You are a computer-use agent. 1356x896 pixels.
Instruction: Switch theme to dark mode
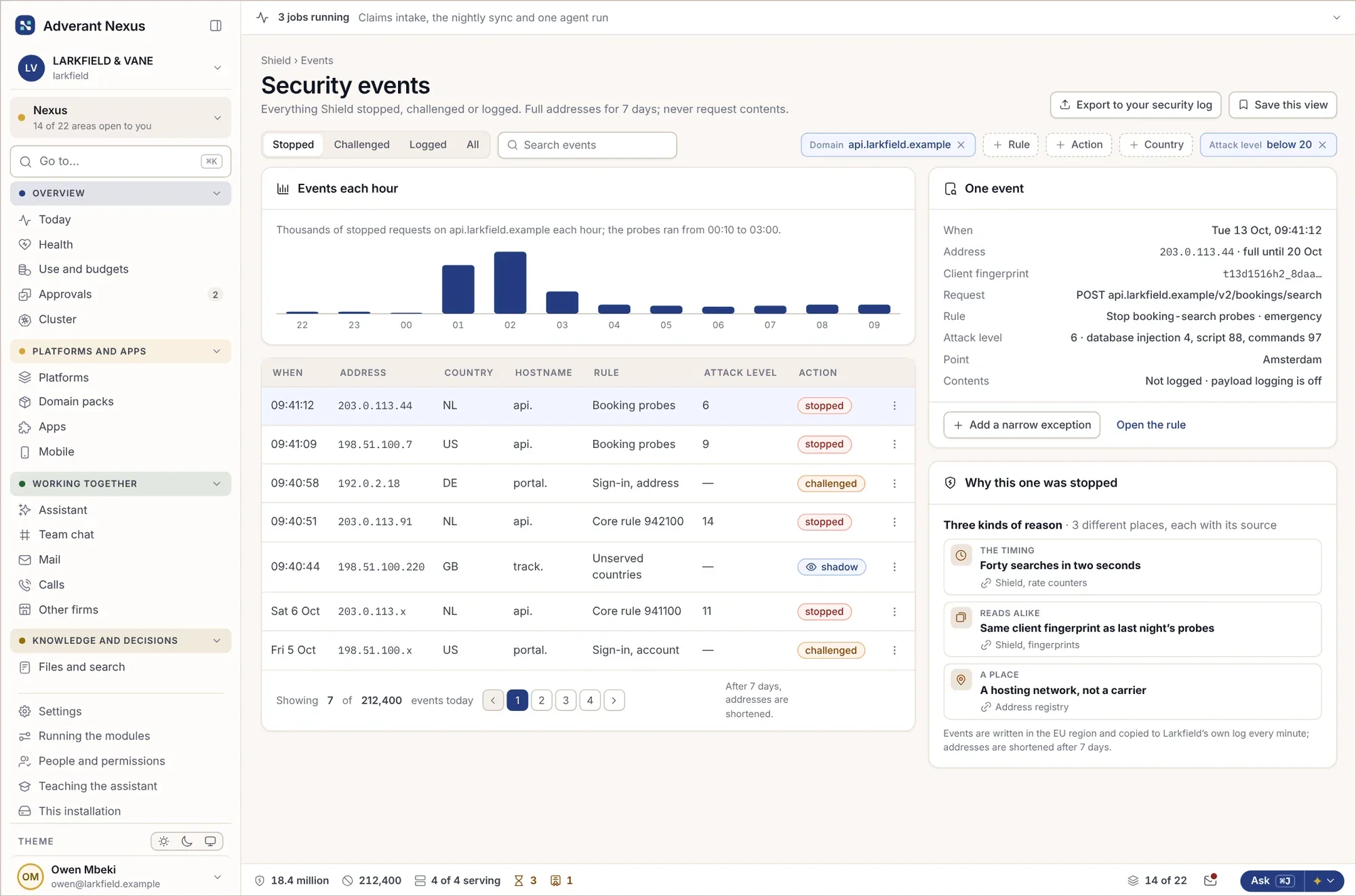[187, 842]
